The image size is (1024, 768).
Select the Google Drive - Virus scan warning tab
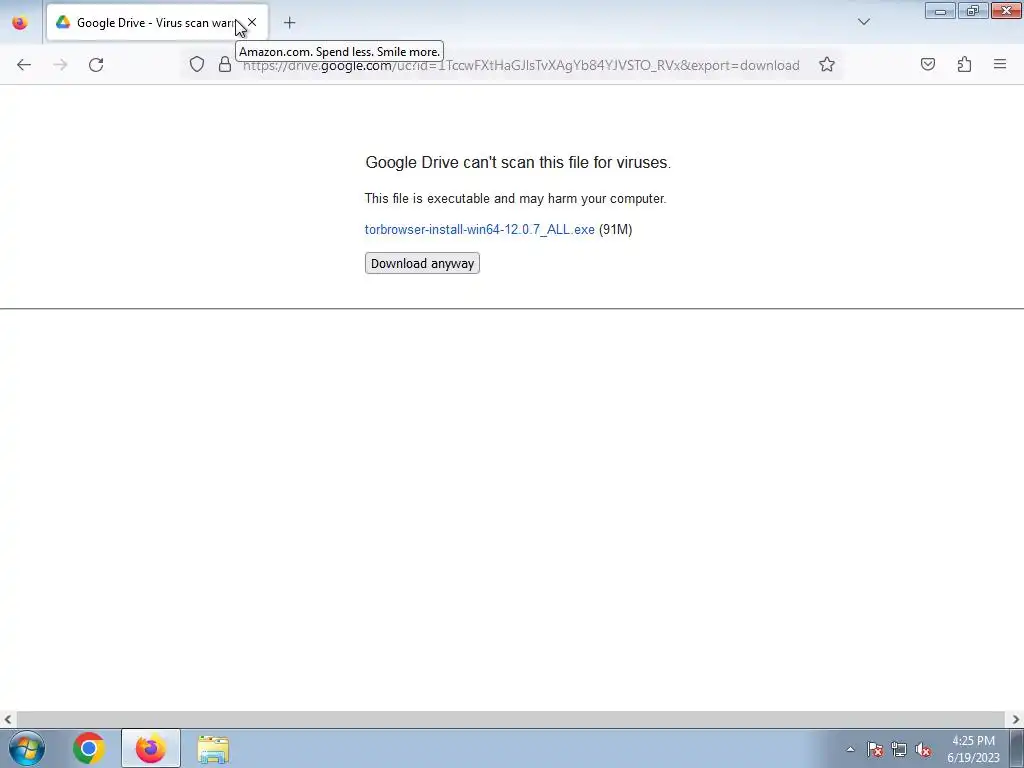[157, 22]
